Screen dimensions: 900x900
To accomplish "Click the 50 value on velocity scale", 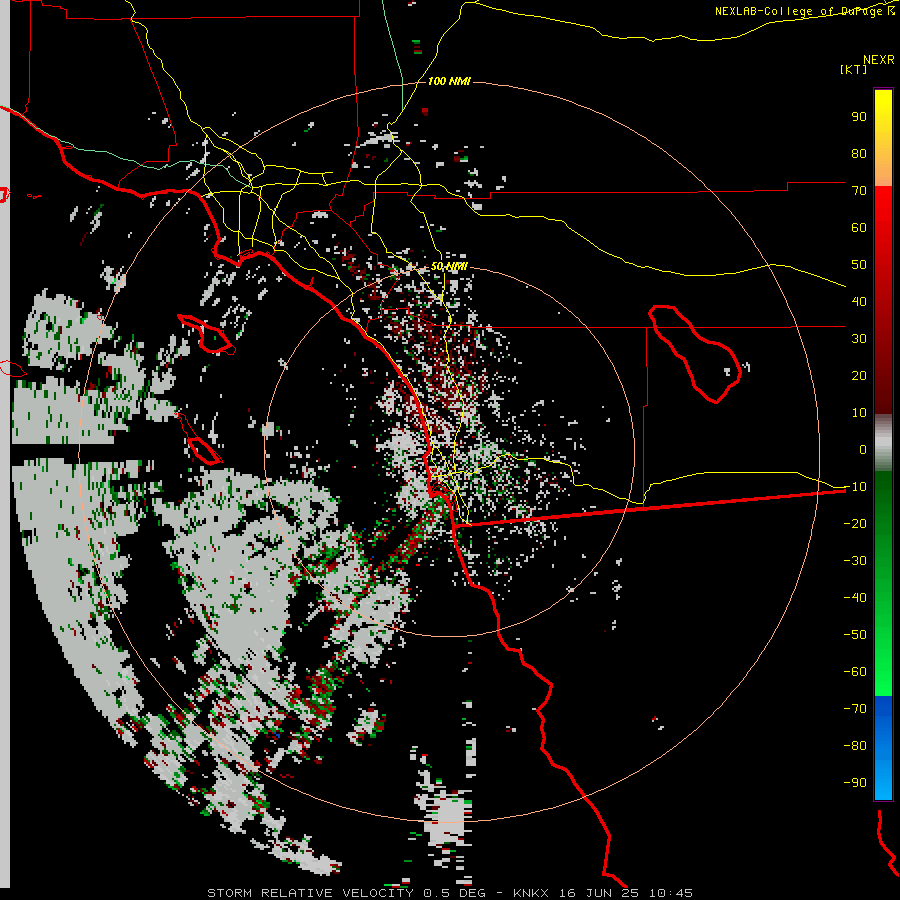I will [859, 265].
